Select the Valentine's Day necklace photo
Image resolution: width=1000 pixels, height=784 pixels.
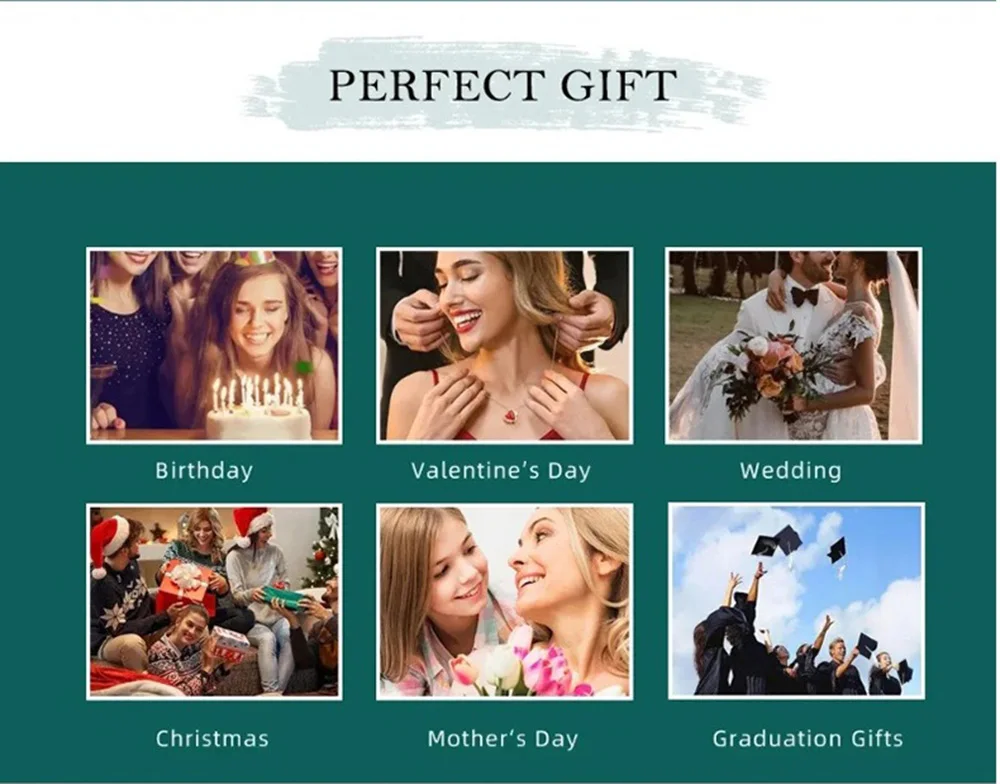(x=504, y=345)
